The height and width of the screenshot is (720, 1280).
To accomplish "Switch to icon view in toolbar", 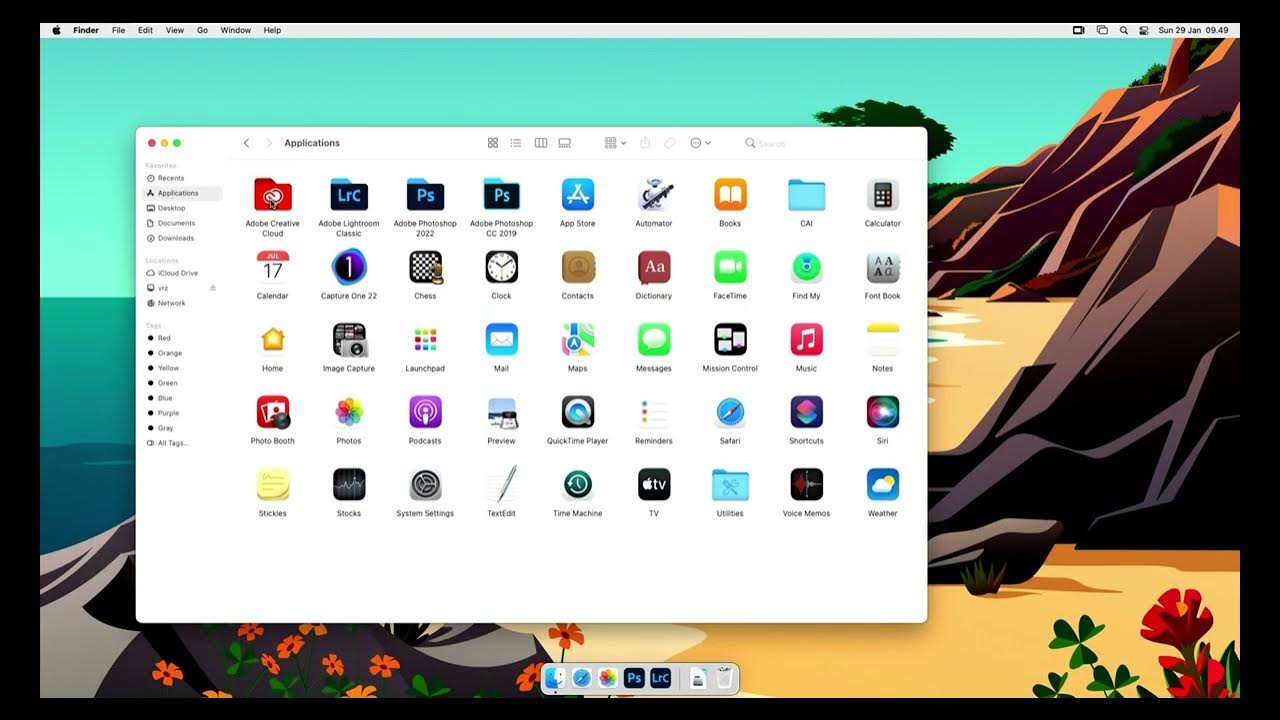I will [492, 143].
